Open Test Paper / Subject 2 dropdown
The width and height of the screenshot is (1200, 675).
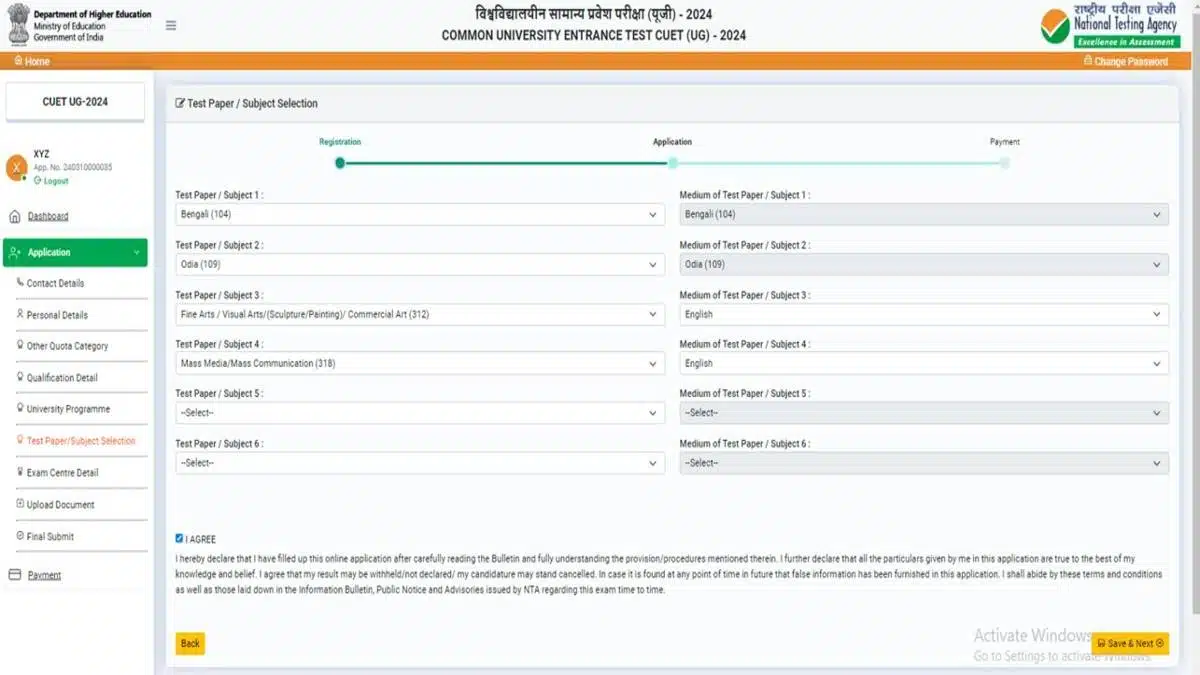(x=420, y=264)
